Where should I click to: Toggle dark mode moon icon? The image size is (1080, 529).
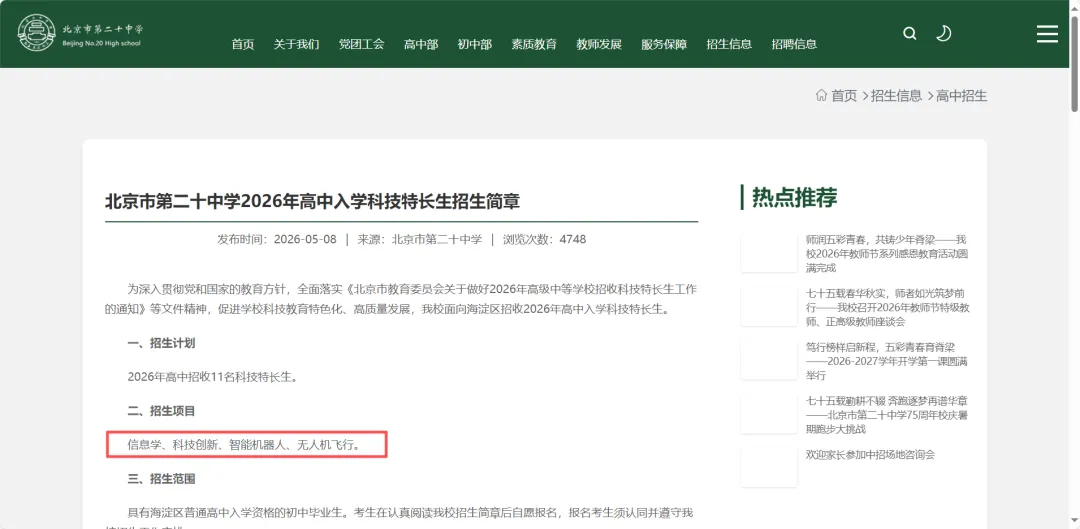tap(944, 33)
